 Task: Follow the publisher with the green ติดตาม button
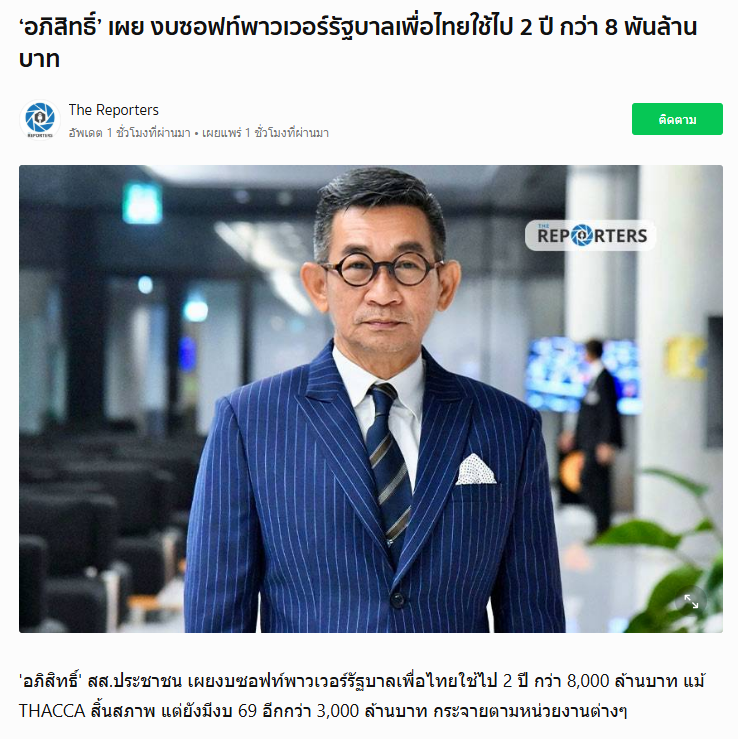pos(677,119)
